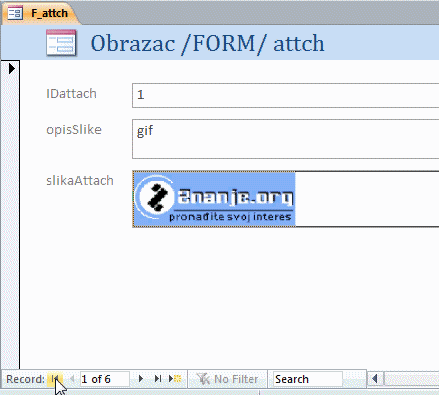Screen dimensions: 439x395
Task: Select the slikaAttach attachment image
Action: [214, 199]
